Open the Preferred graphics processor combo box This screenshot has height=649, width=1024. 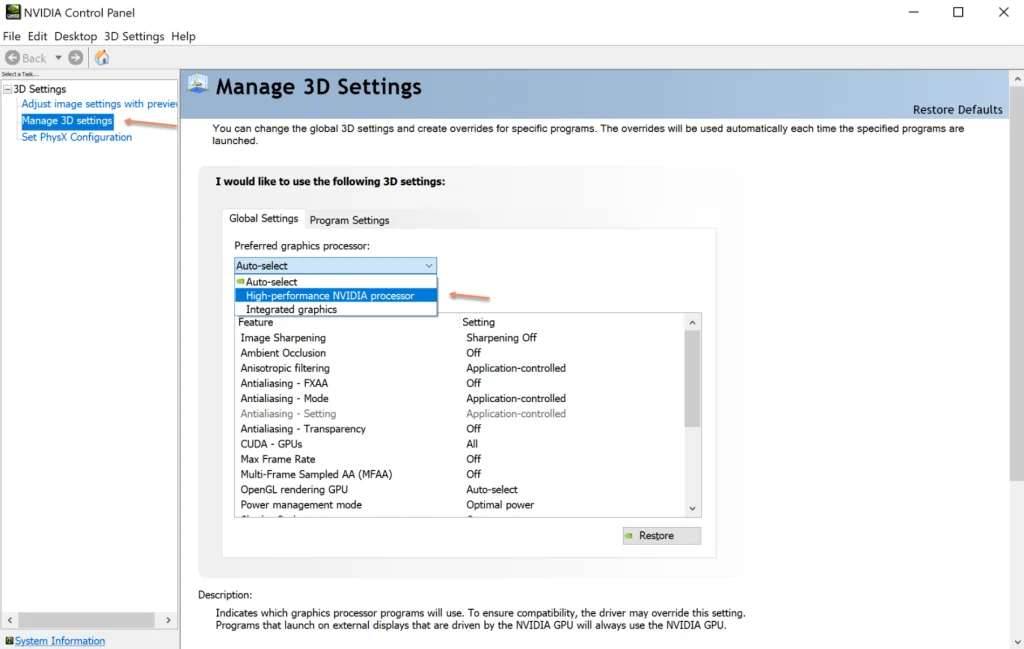pos(335,266)
